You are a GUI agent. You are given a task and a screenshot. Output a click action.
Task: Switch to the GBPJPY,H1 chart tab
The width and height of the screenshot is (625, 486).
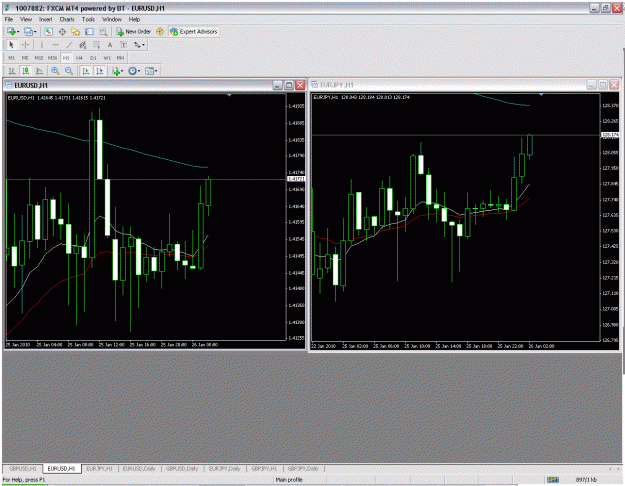pos(264,468)
